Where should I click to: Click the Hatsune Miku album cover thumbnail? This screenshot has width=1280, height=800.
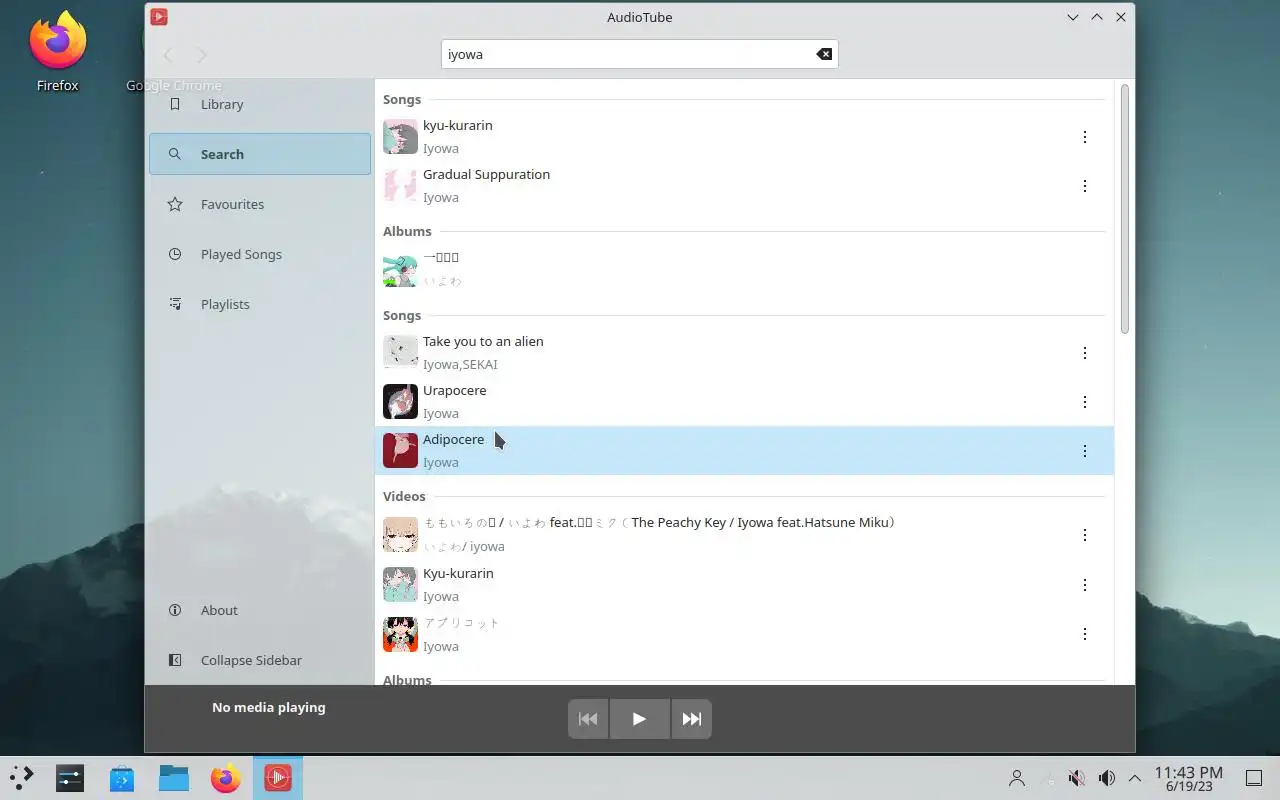coord(400,270)
